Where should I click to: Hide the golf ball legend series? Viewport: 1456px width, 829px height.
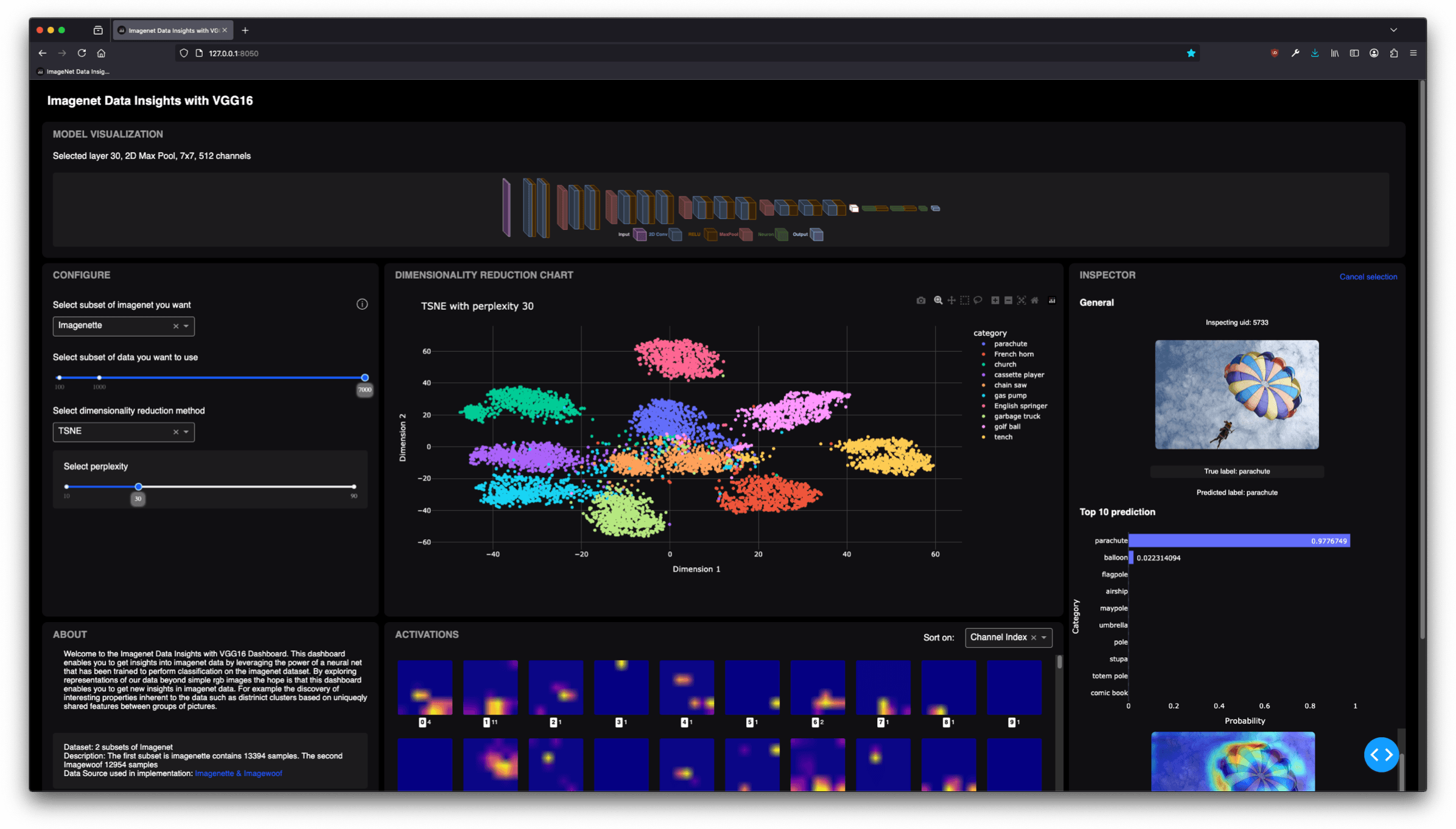[1007, 427]
